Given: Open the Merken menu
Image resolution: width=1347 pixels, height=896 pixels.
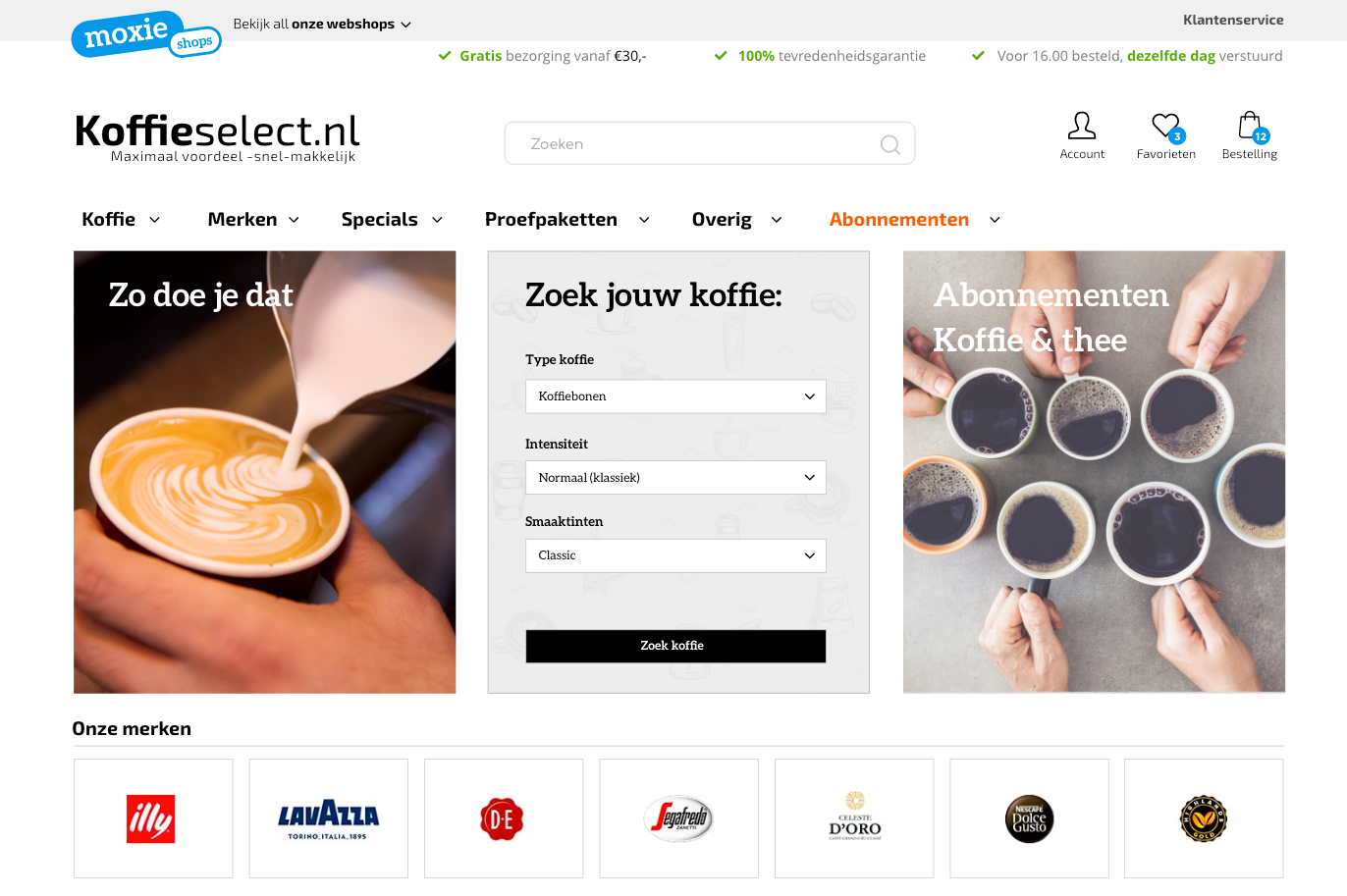Looking at the screenshot, I should click(x=253, y=220).
